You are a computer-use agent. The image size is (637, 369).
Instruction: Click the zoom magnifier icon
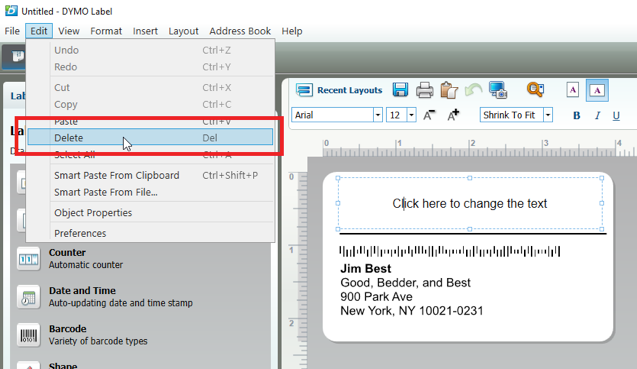[x=535, y=89]
